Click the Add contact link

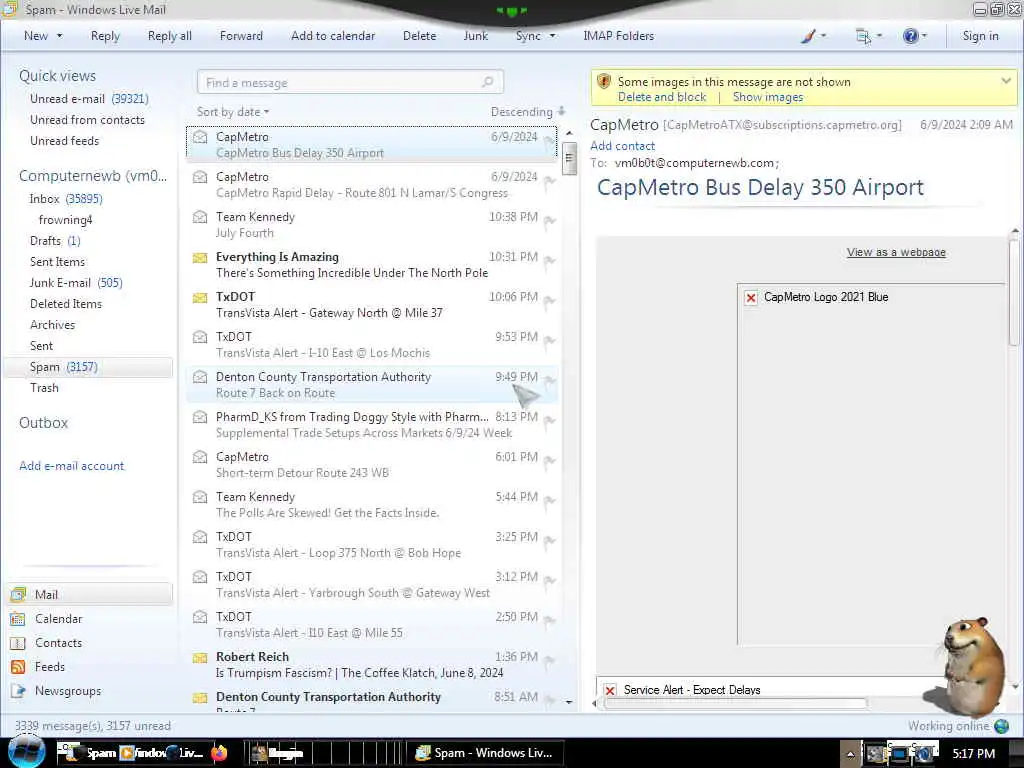(x=622, y=146)
